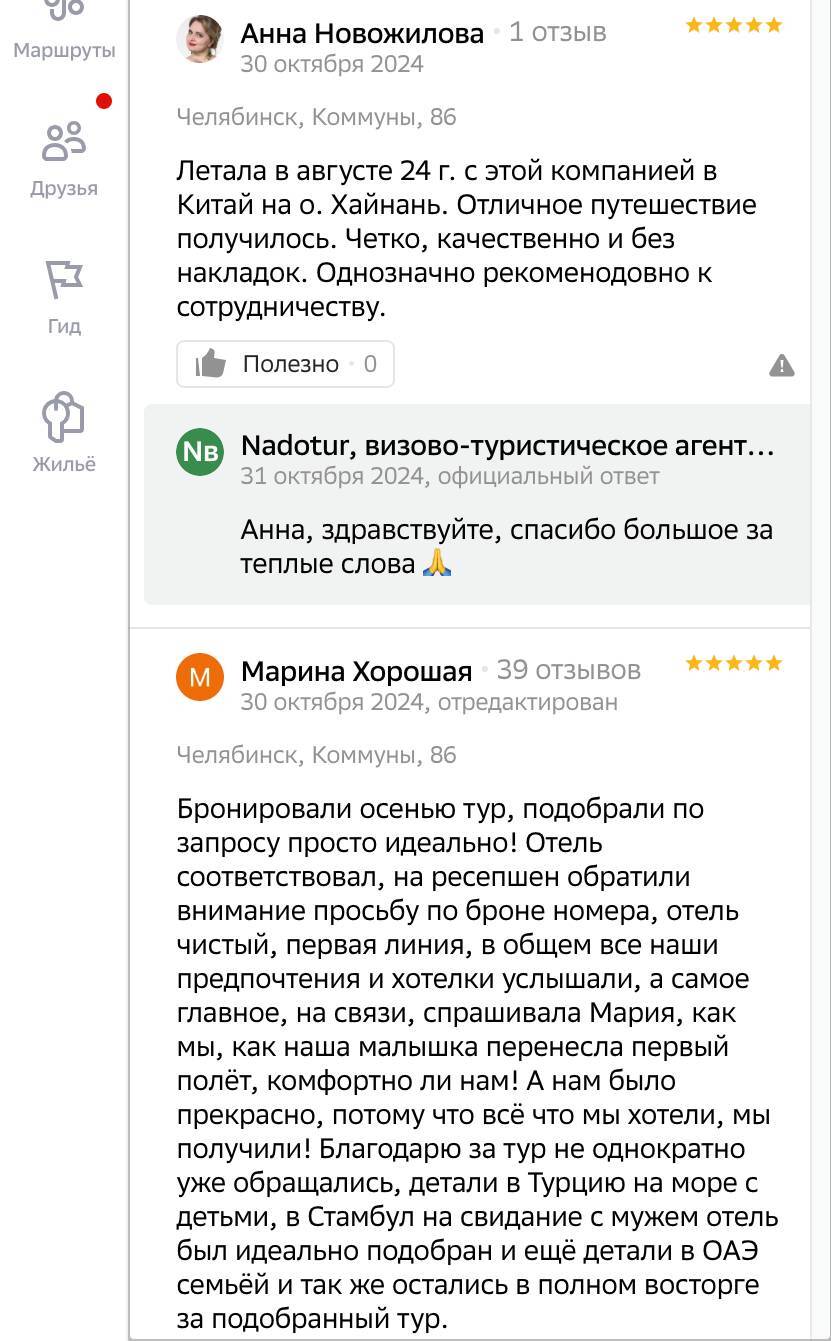Open the Челябинск, Коммуны, 86 address under Марина

pos(316,755)
